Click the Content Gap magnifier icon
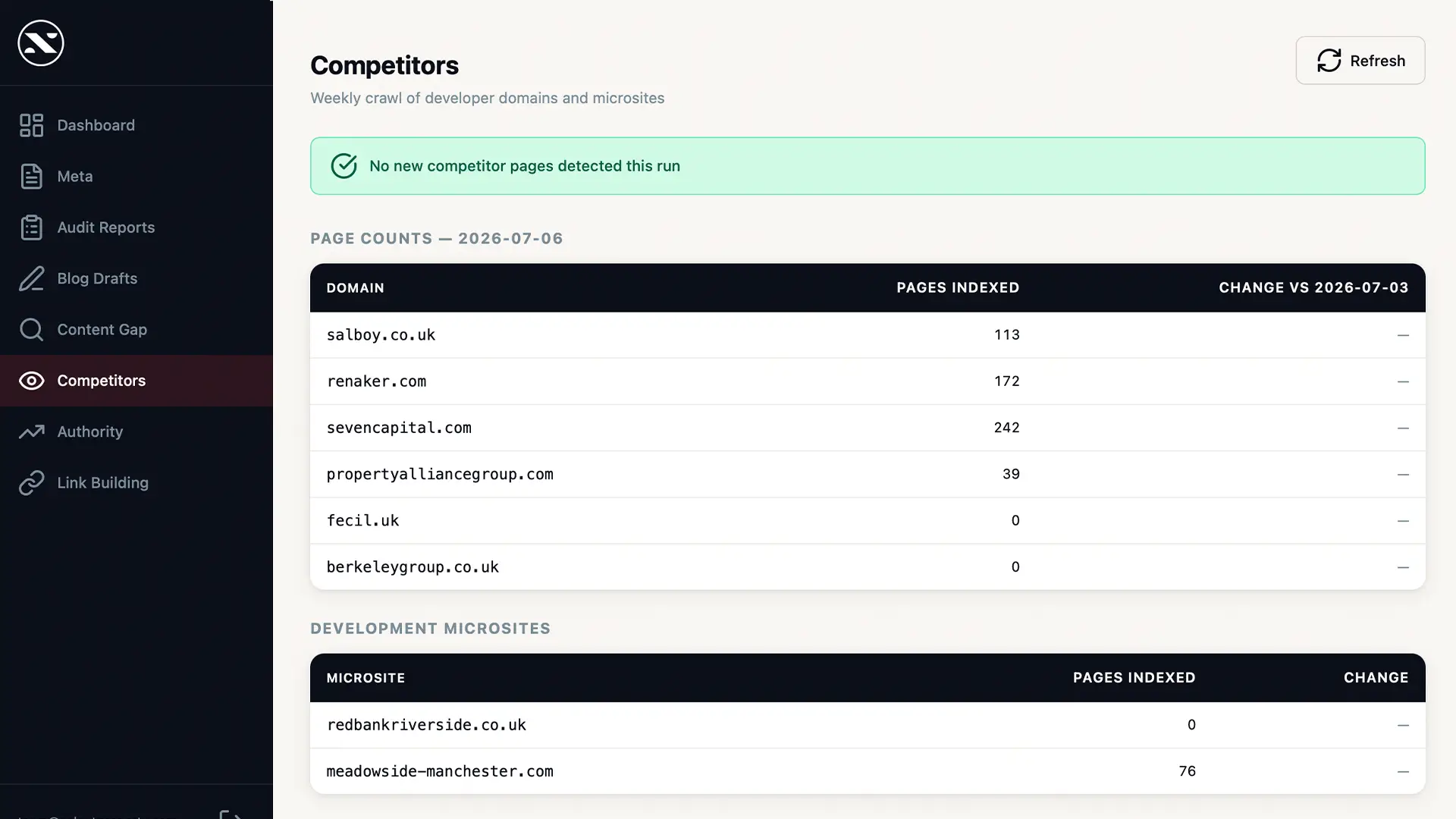Viewport: 1456px width, 819px height. [31, 329]
